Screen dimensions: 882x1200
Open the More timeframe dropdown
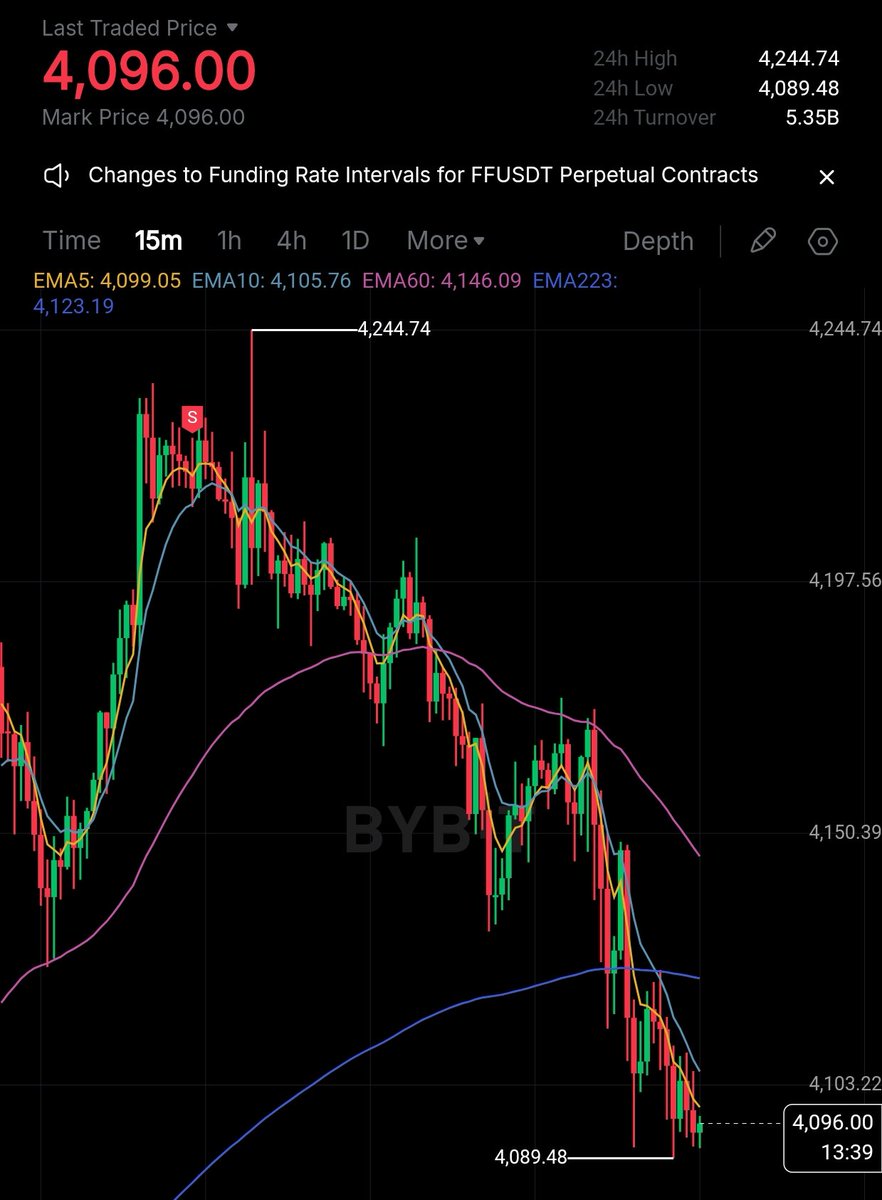[x=444, y=241]
